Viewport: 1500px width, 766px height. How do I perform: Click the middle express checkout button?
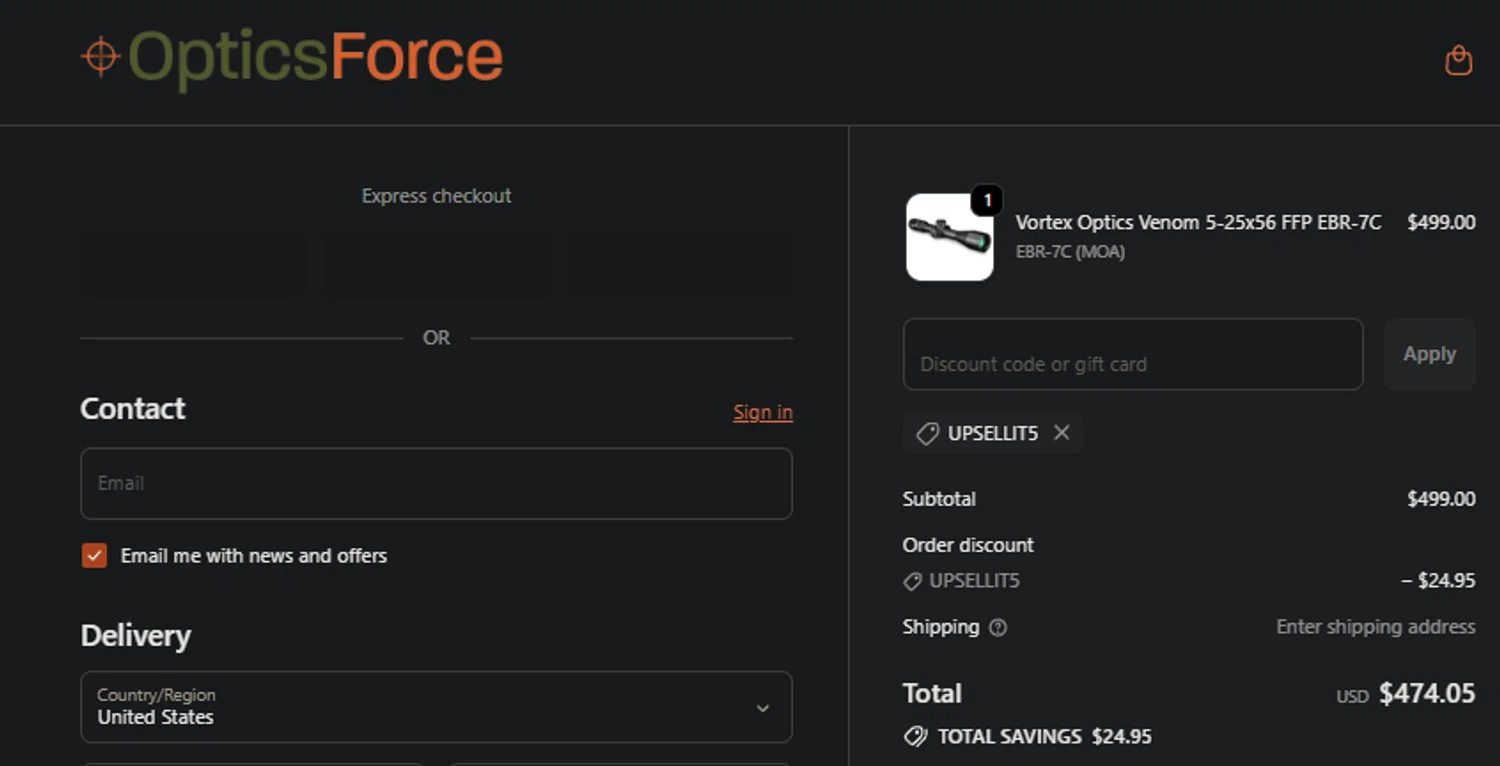point(436,266)
